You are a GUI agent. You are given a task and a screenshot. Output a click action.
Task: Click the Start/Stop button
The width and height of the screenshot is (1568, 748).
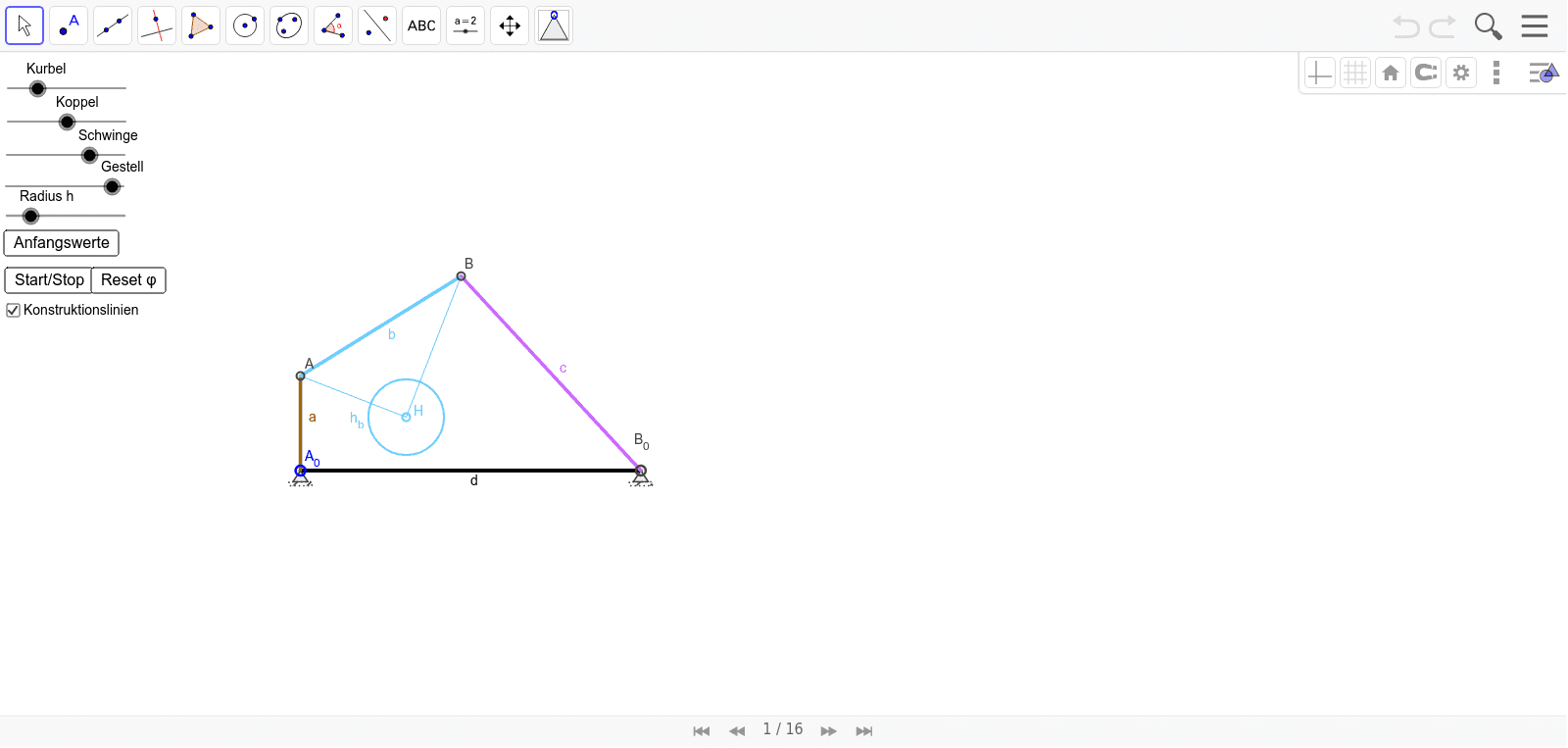point(49,280)
